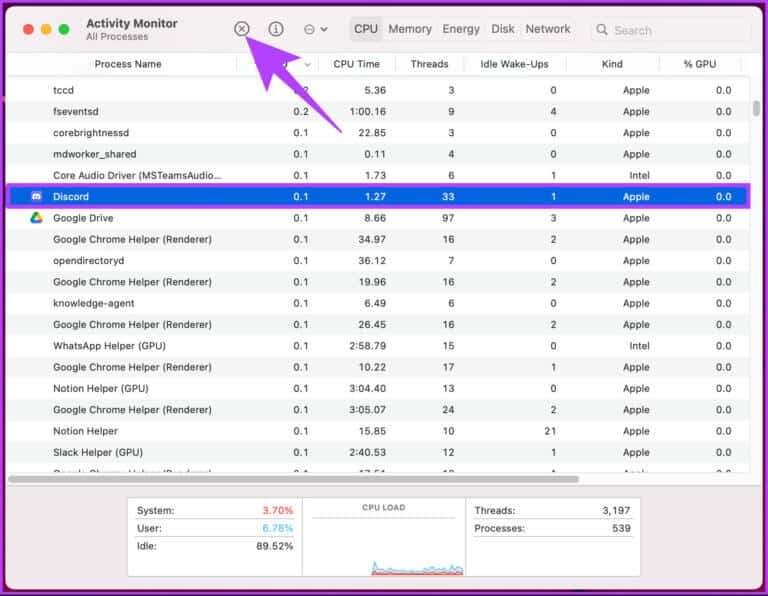The image size is (768, 596).
Task: Toggle the % CPU sort direction chevron
Action: click(308, 65)
